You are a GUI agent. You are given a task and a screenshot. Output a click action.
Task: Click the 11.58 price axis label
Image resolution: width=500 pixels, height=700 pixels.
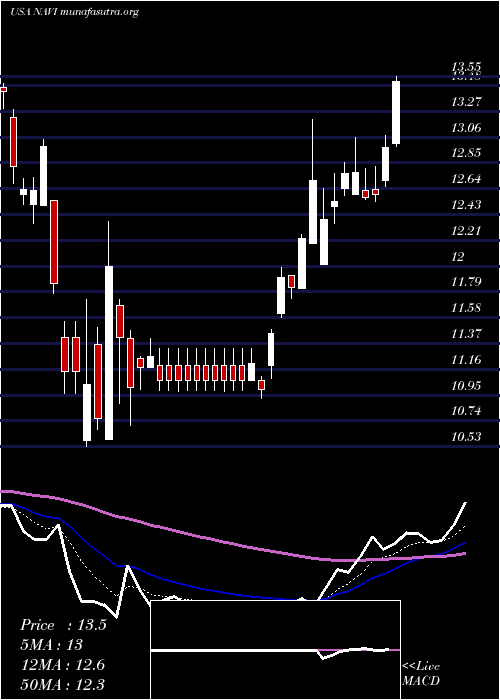(466, 308)
